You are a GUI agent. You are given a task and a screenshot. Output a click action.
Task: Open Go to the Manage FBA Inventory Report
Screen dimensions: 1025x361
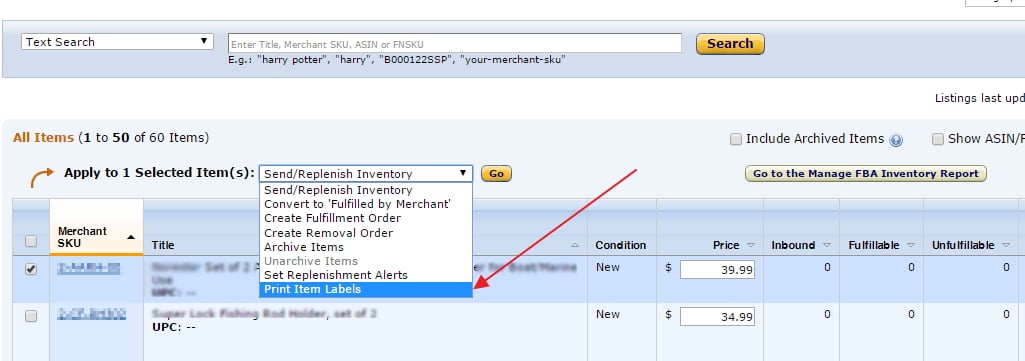(865, 173)
